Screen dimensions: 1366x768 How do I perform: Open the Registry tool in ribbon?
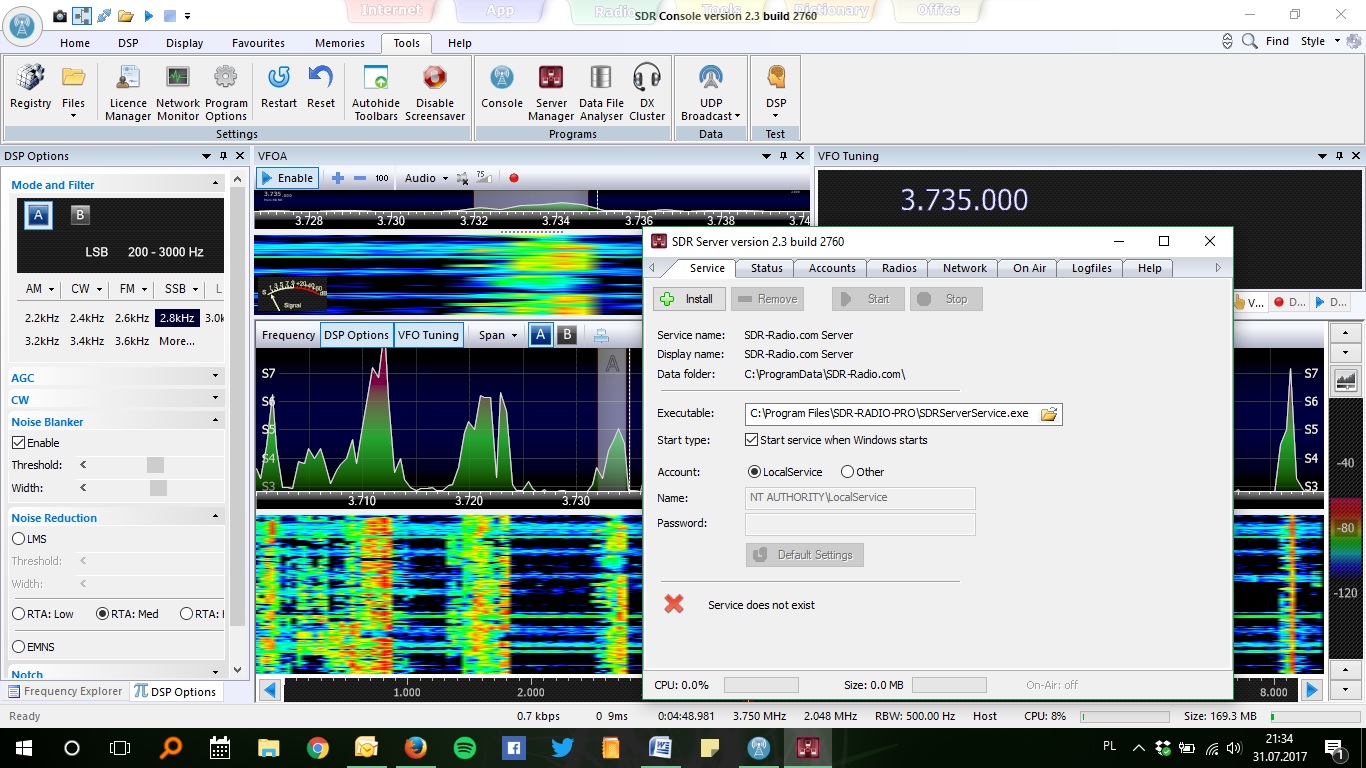tap(30, 88)
